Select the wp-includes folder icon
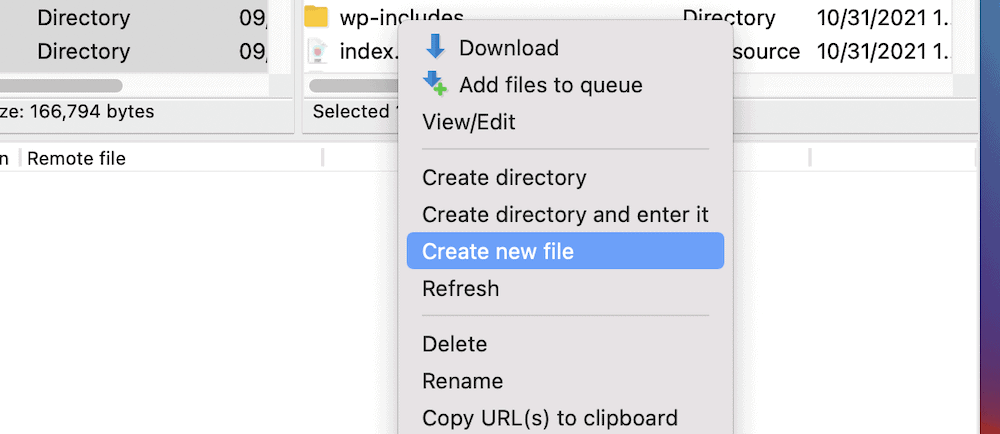The image size is (1000, 434). tap(316, 16)
